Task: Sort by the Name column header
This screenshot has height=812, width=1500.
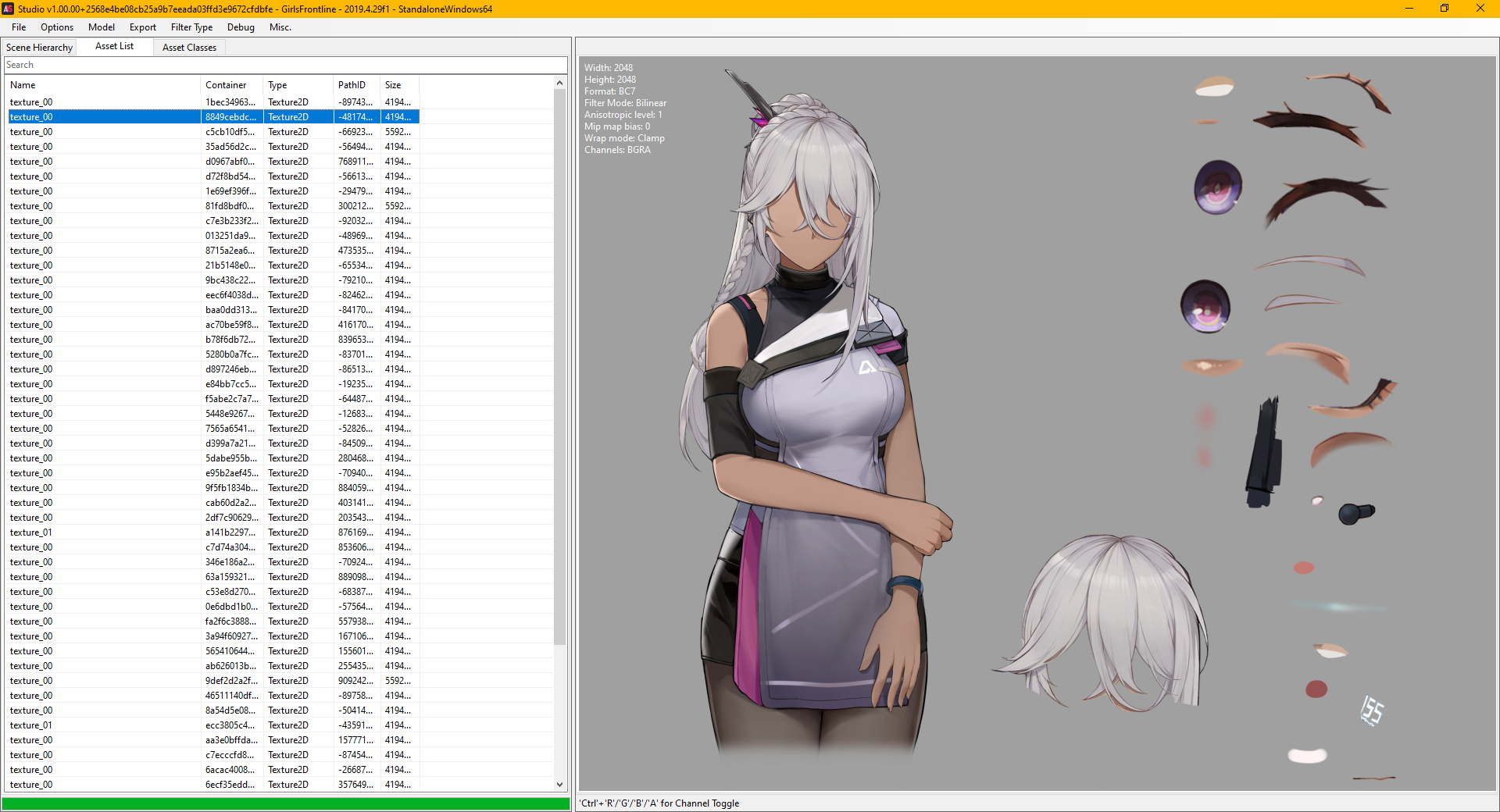Action: (x=103, y=85)
